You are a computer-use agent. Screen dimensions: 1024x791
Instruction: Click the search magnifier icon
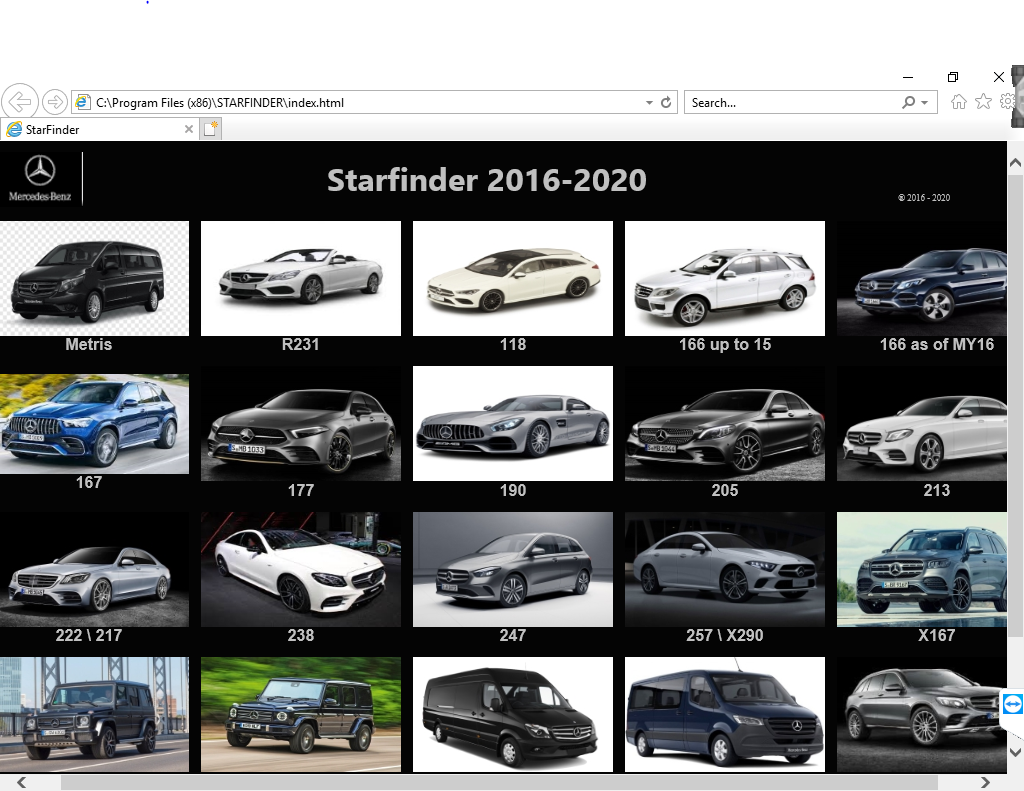point(908,102)
